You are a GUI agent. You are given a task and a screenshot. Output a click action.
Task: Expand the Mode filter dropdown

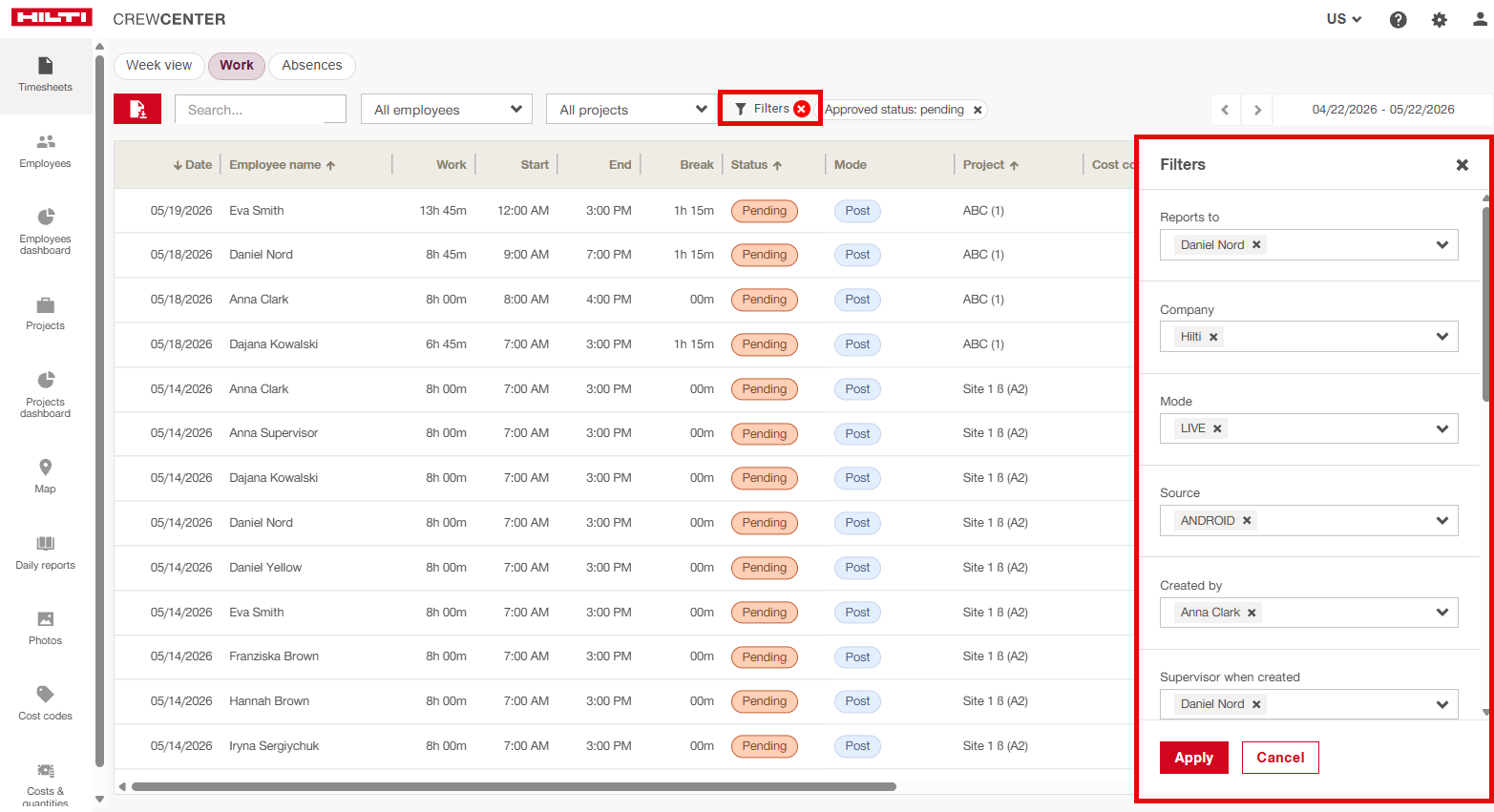pyautogui.click(x=1441, y=428)
